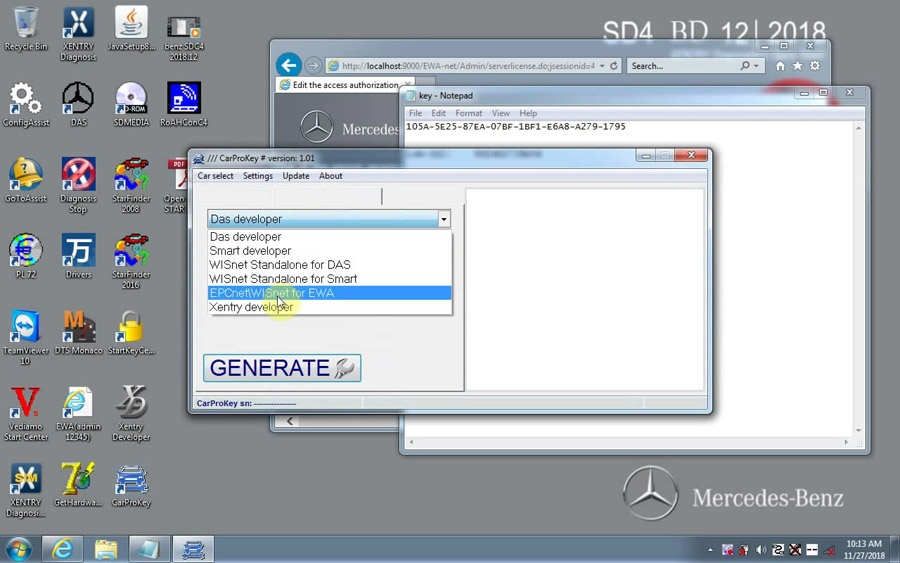Collapse the Das developer combo box arrow

pyautogui.click(x=444, y=219)
